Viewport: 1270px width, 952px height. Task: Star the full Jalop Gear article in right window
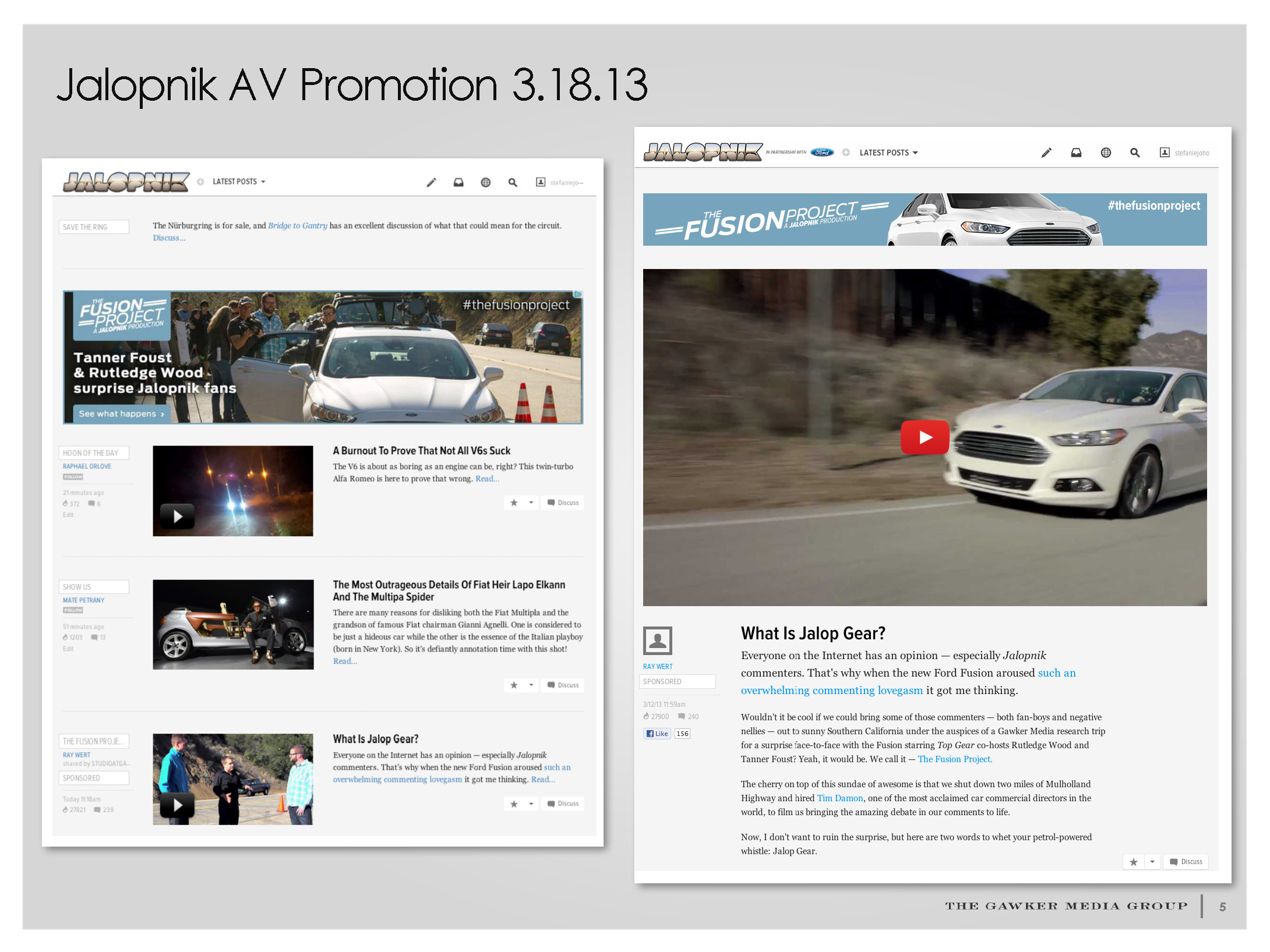(x=1133, y=862)
